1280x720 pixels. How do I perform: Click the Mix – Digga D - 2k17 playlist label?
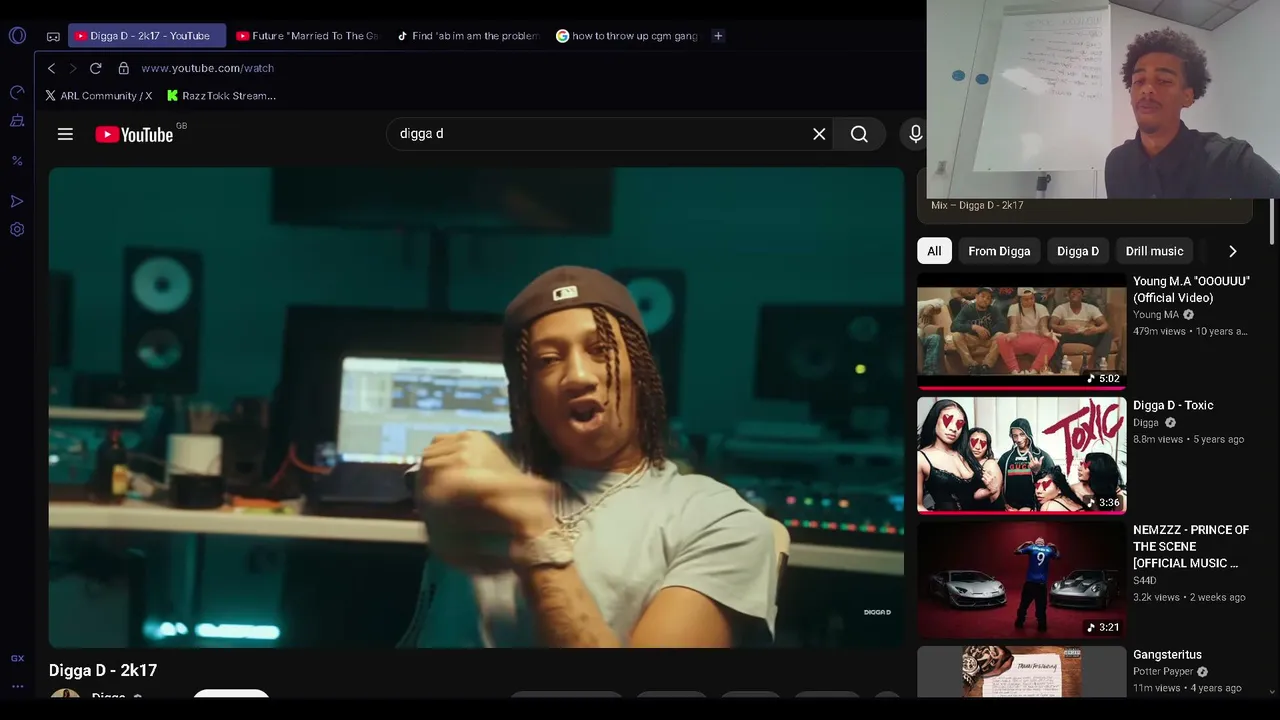tap(977, 205)
